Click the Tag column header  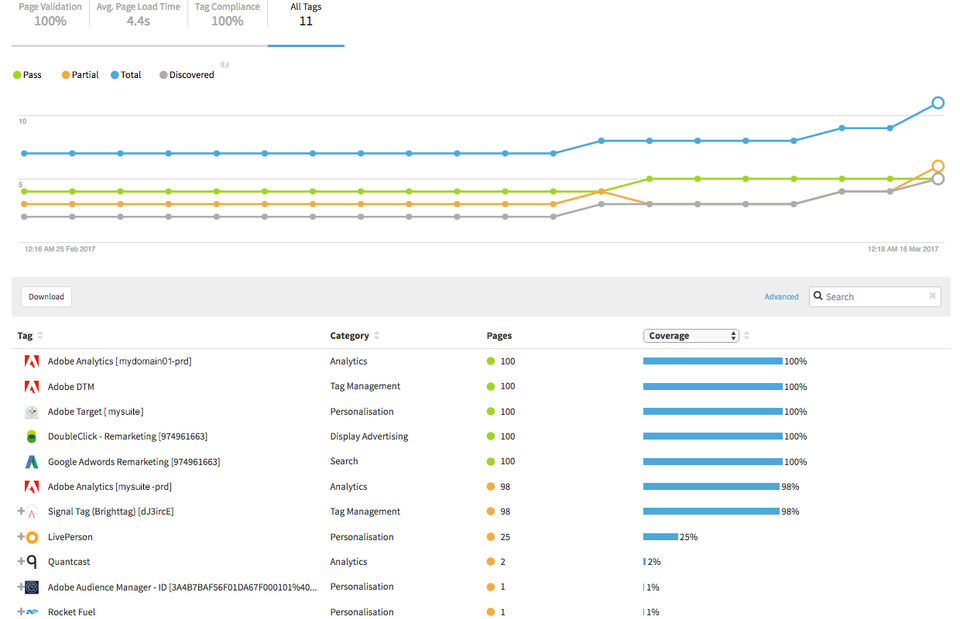tap(25, 336)
